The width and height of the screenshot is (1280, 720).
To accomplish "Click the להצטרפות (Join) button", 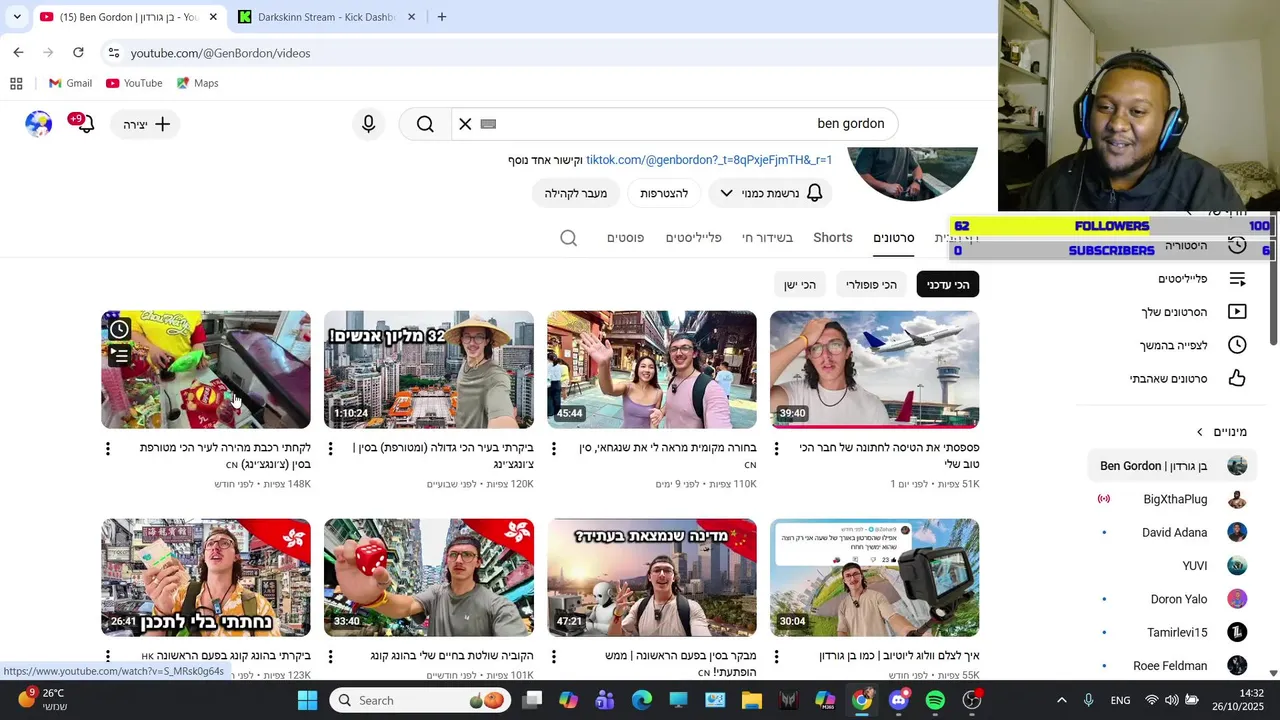I will point(664,193).
